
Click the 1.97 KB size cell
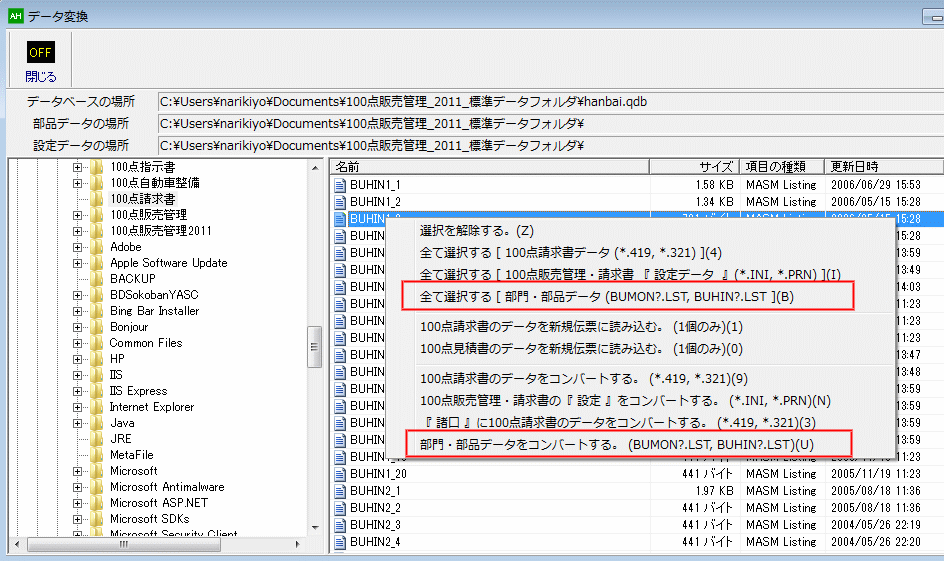(x=714, y=491)
